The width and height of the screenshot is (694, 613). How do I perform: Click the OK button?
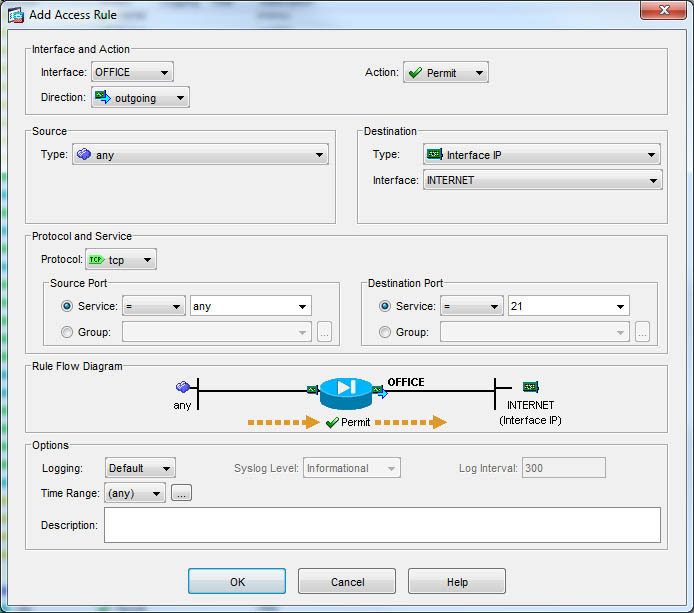(x=237, y=582)
